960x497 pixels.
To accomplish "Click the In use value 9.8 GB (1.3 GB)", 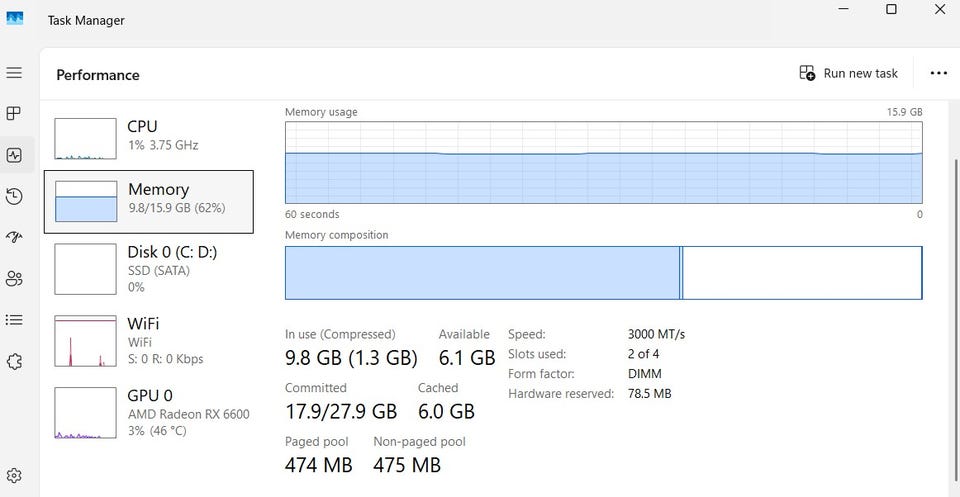I will tap(351, 358).
